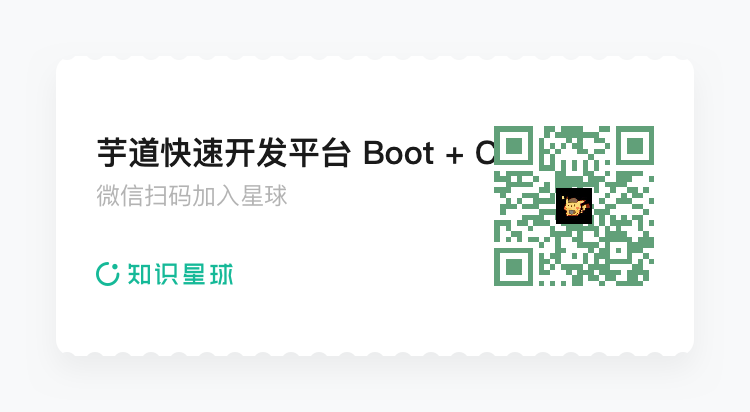750x412 pixels.
Task: Click the 知识星球 circular logo icon
Action: 108,274
